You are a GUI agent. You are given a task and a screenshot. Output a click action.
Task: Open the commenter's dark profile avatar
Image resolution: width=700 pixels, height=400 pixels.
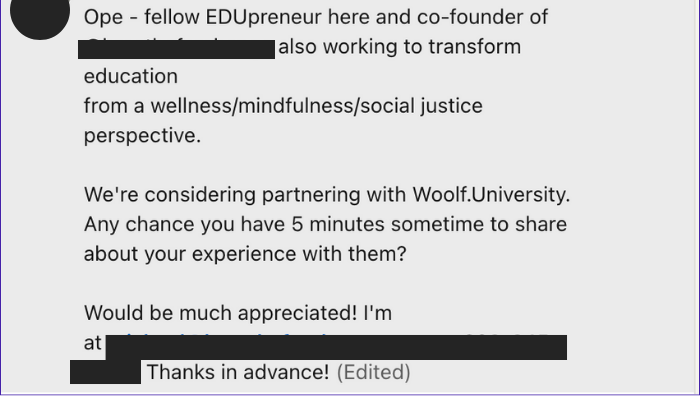37,15
